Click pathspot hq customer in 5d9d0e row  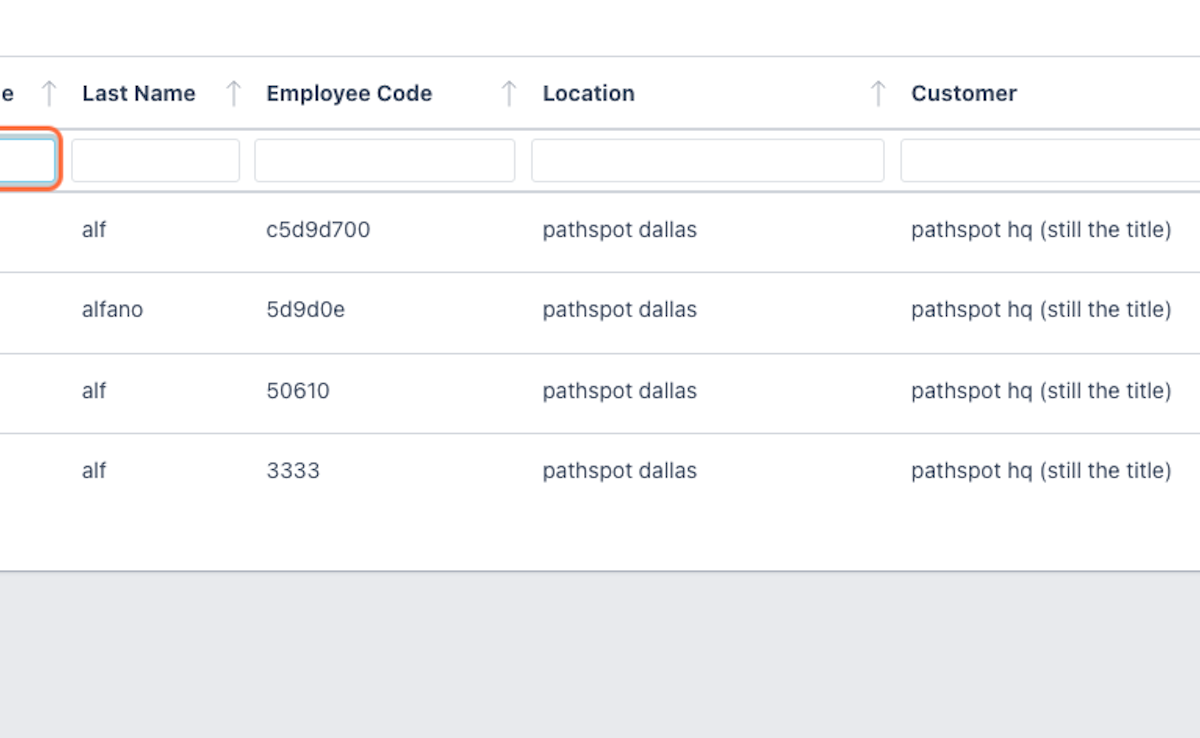pos(1041,310)
